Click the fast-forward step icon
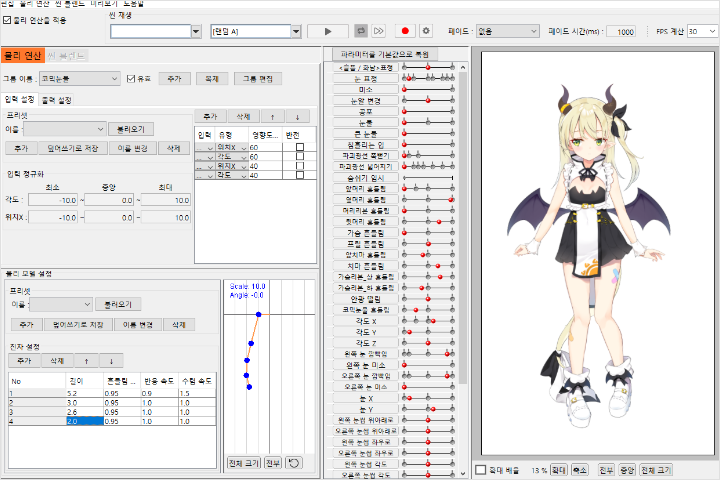The image size is (720, 480). [x=379, y=31]
